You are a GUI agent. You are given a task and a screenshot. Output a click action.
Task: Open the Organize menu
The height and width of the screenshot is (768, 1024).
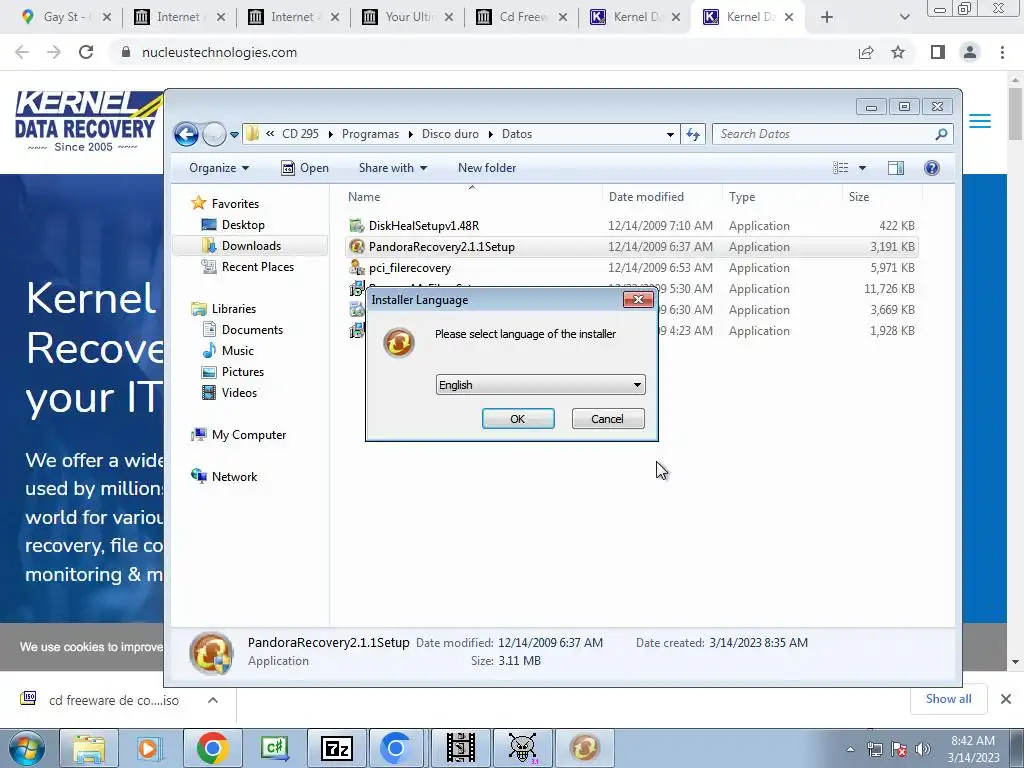pyautogui.click(x=219, y=168)
